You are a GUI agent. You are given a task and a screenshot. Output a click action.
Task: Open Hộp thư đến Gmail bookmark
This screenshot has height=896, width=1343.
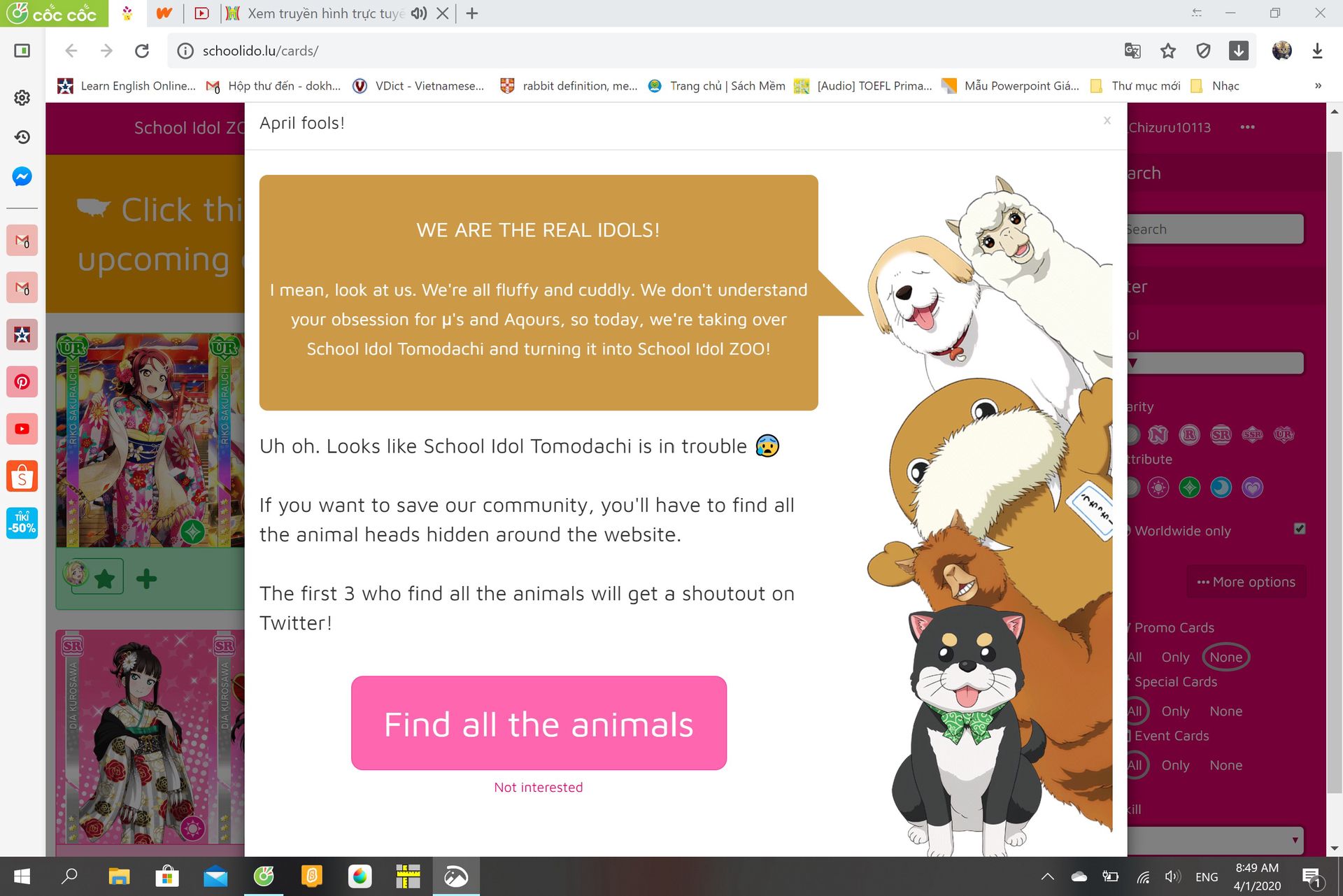click(x=273, y=86)
